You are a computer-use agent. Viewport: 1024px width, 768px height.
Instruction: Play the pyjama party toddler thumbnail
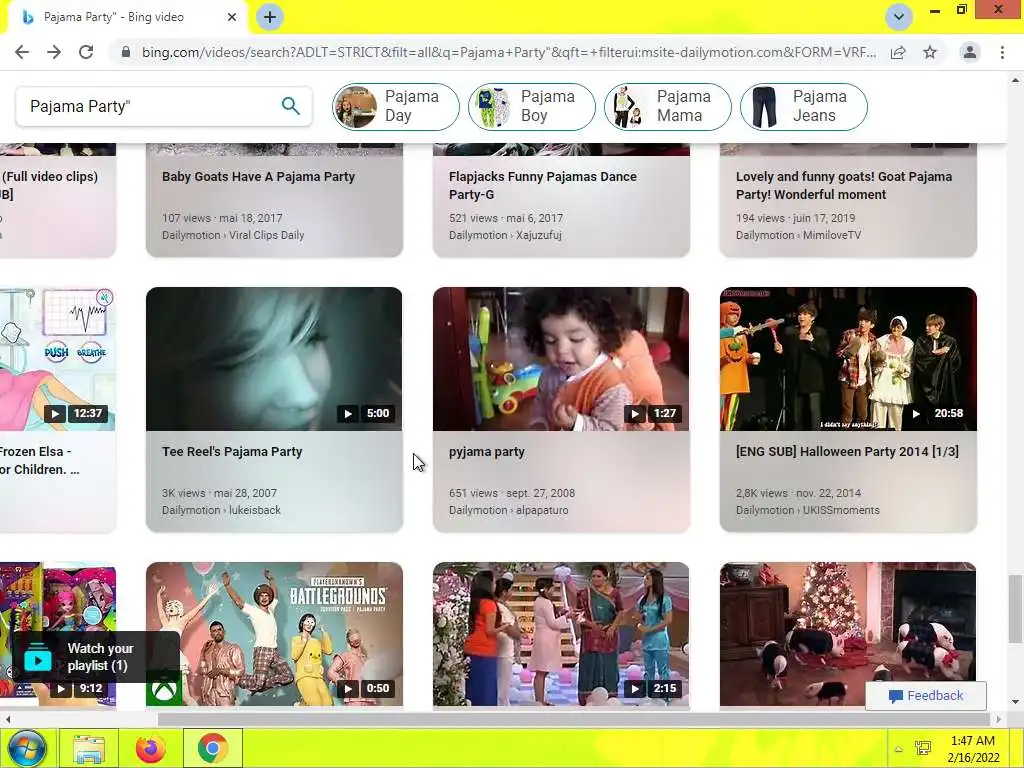pyautogui.click(x=561, y=359)
